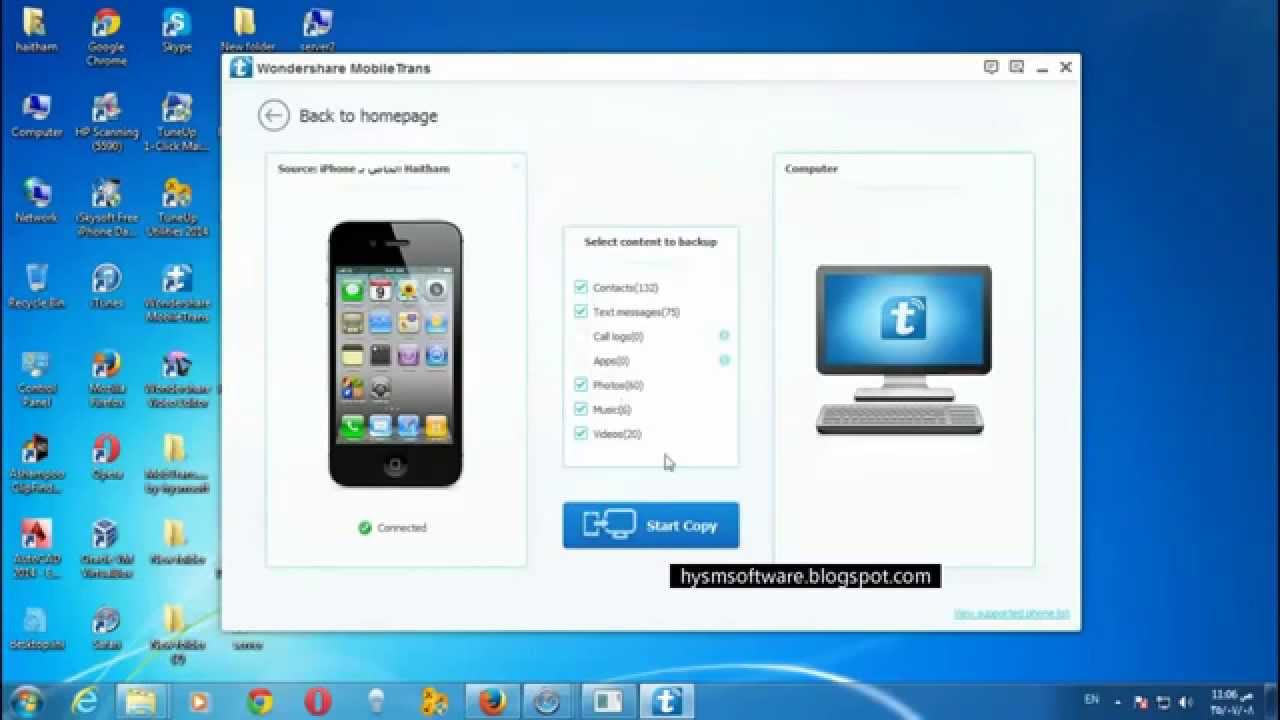
Task: Open the Opera desktop shortcut
Action: [106, 459]
